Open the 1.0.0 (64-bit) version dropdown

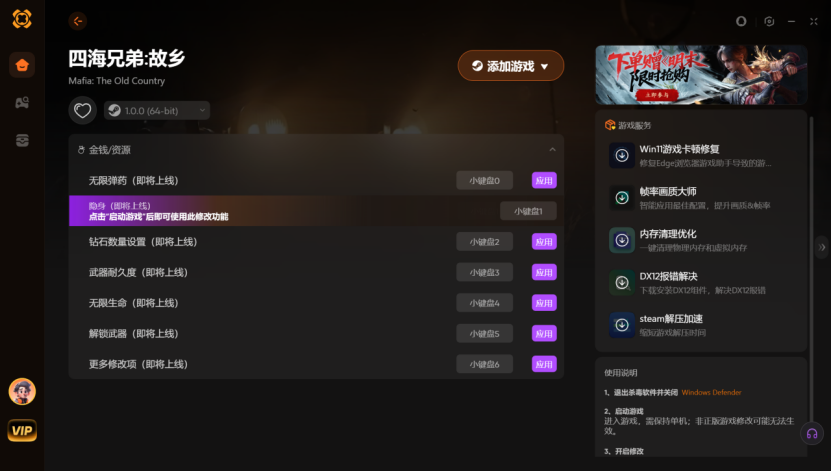tap(157, 110)
